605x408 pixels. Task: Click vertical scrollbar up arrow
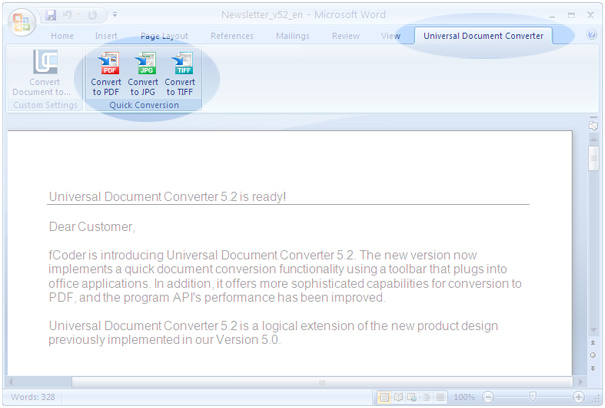pyautogui.click(x=593, y=139)
